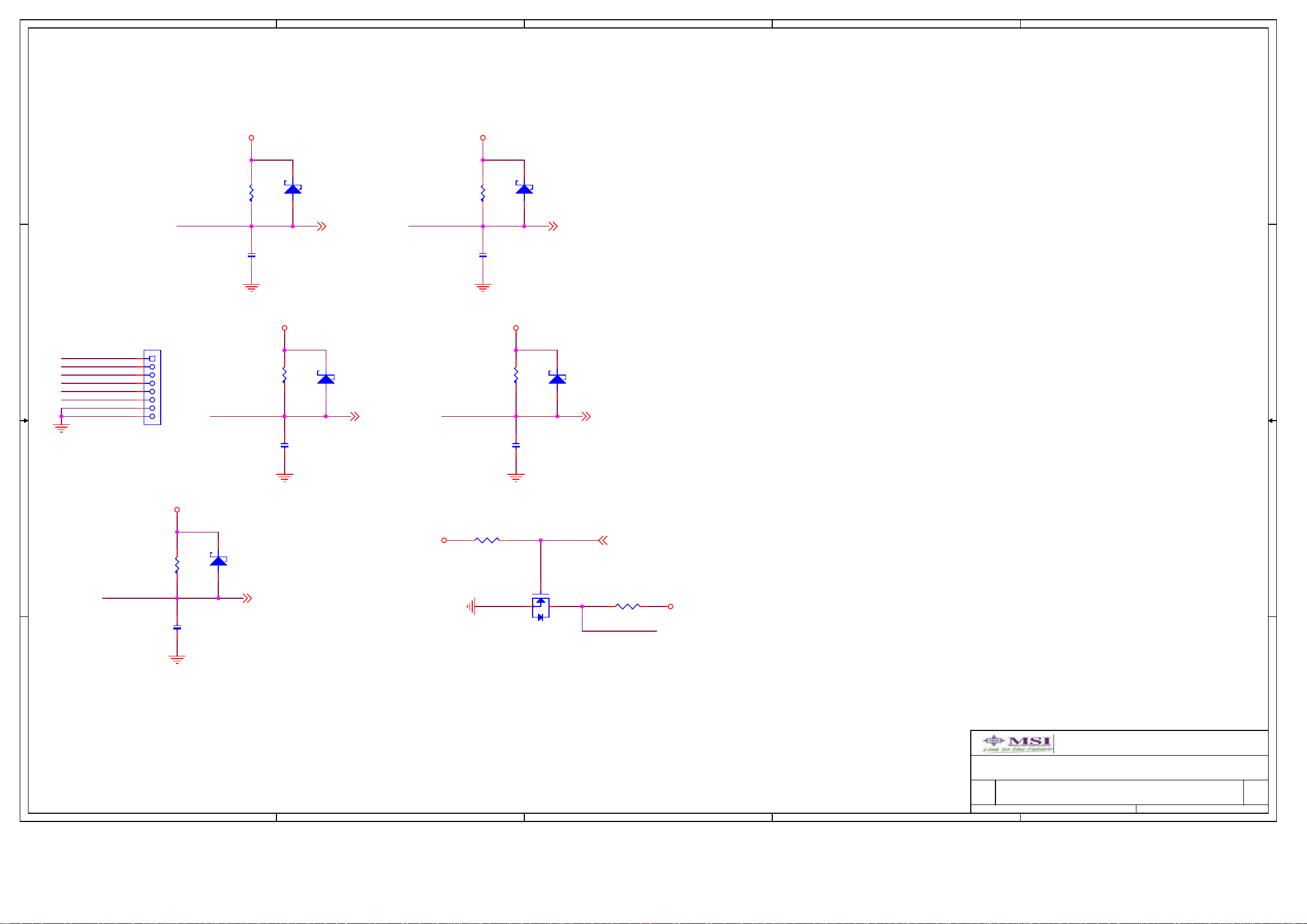Select the capacitor in the top-right circuit
Image resolution: width=1307 pixels, height=924 pixels.
[483, 256]
